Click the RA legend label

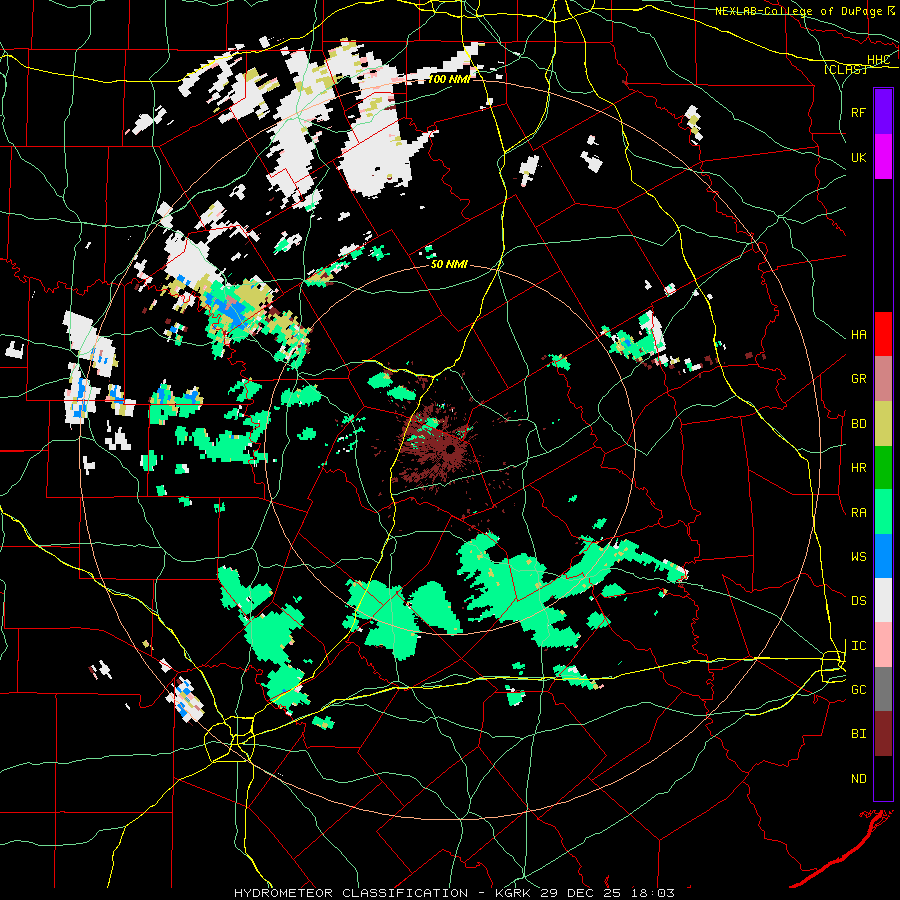click(858, 513)
